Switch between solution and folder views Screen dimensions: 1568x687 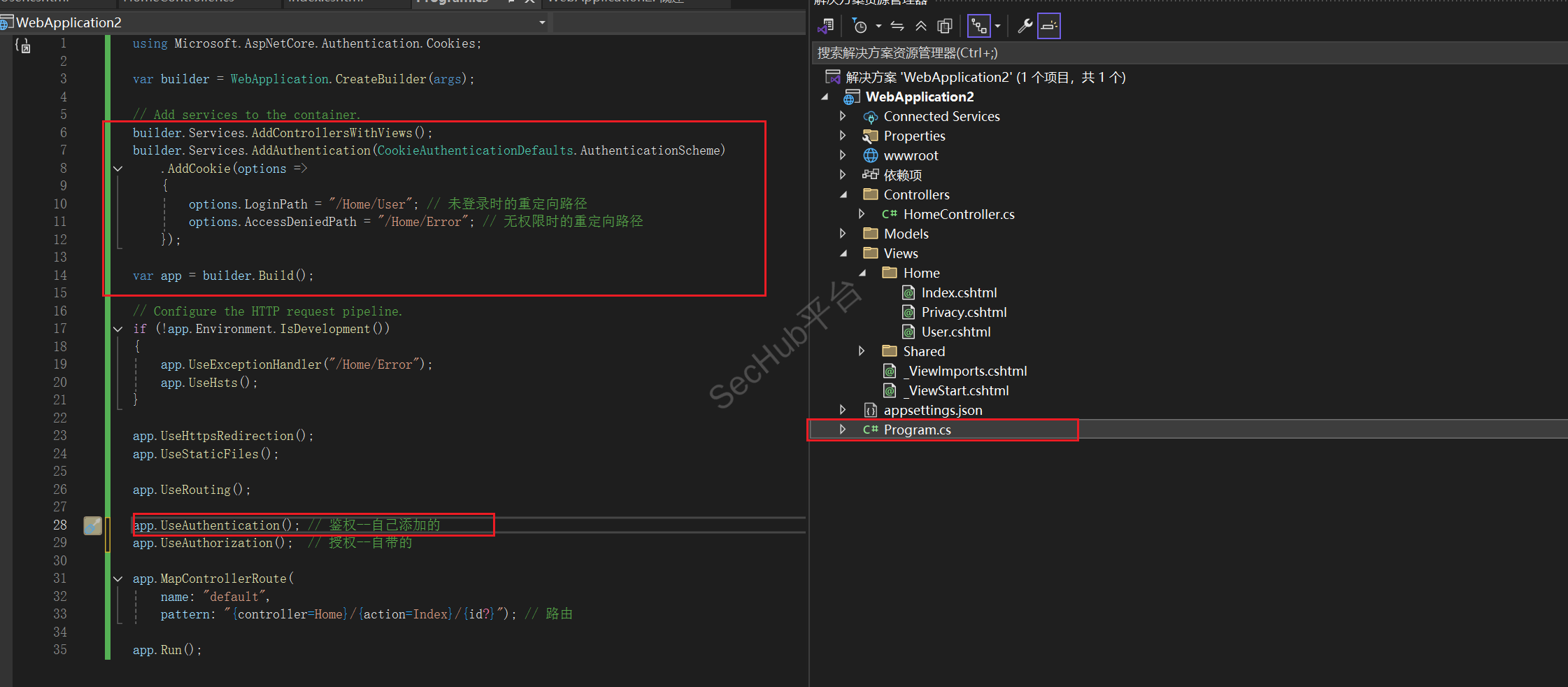[x=826, y=27]
